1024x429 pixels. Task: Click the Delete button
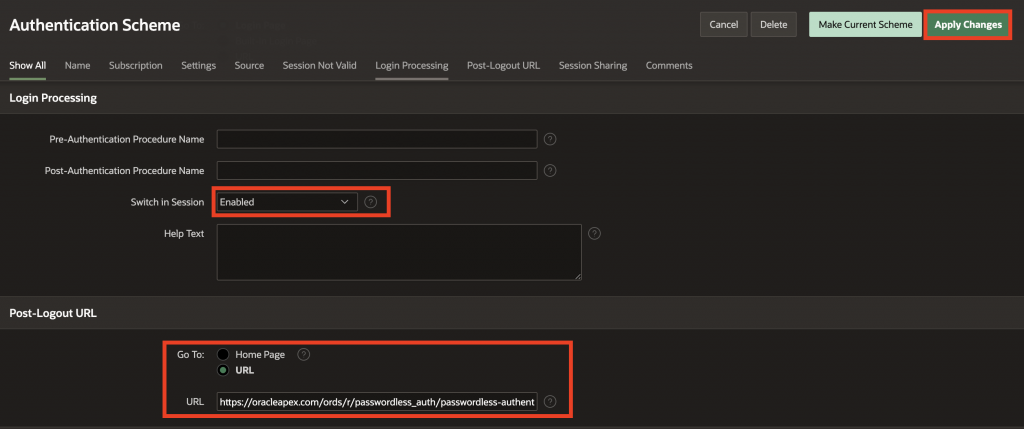click(x=774, y=25)
